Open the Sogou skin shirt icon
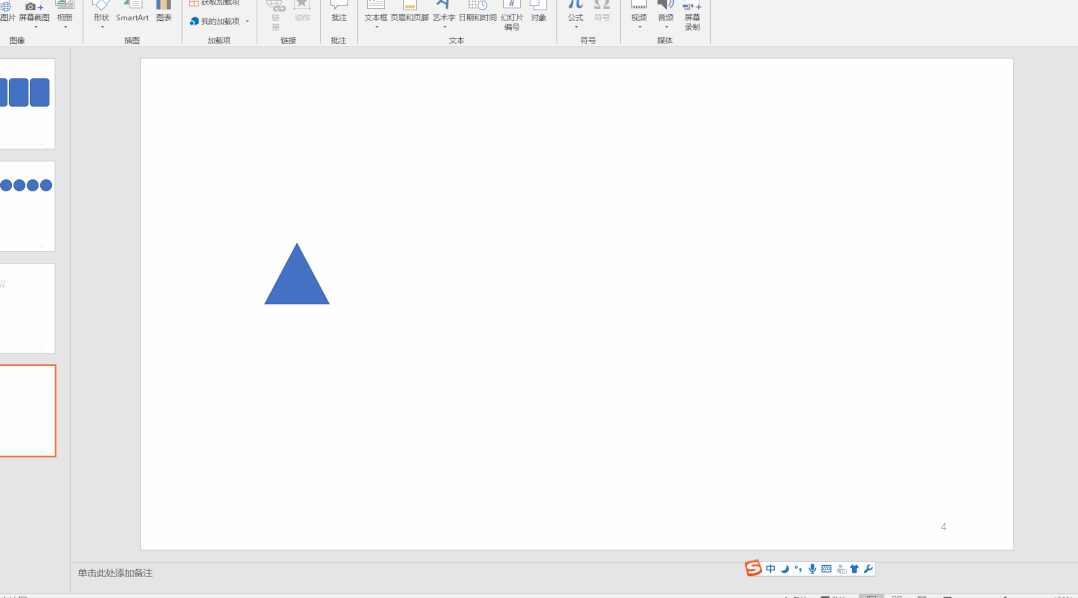This screenshot has height=598, width=1078. coord(855,568)
